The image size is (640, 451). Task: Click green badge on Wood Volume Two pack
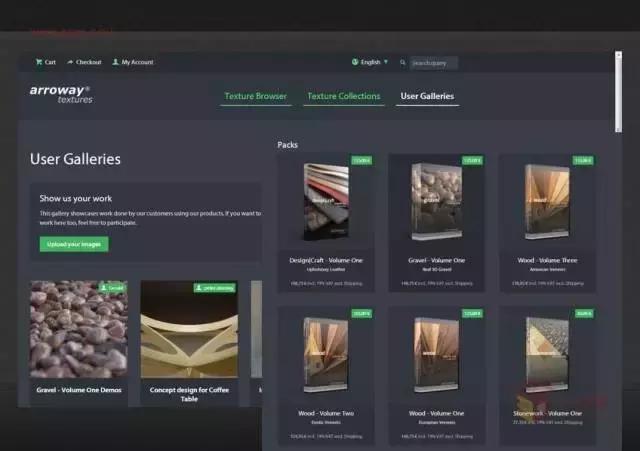point(362,313)
